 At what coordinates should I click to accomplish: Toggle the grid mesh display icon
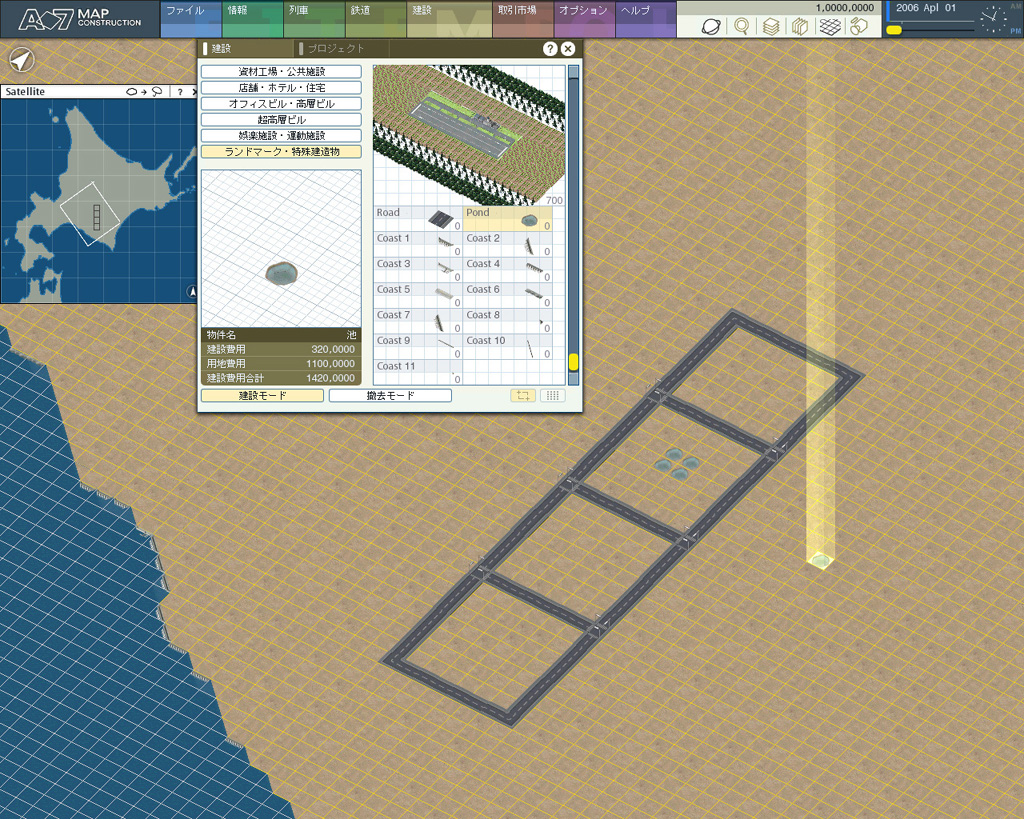830,26
